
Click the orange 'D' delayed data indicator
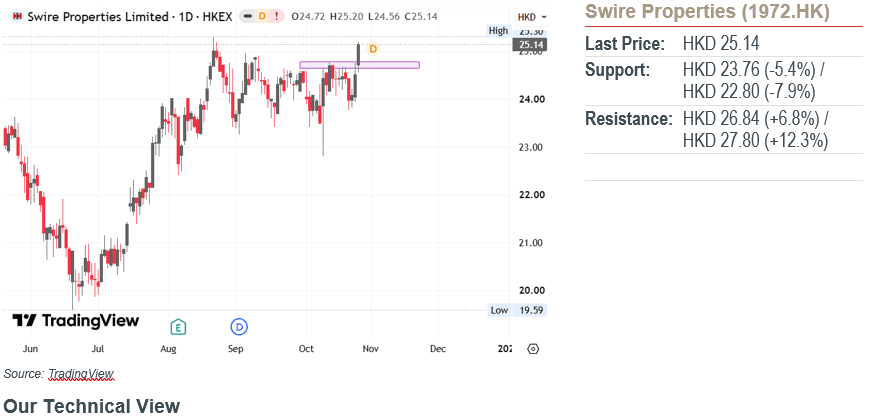coord(262,17)
